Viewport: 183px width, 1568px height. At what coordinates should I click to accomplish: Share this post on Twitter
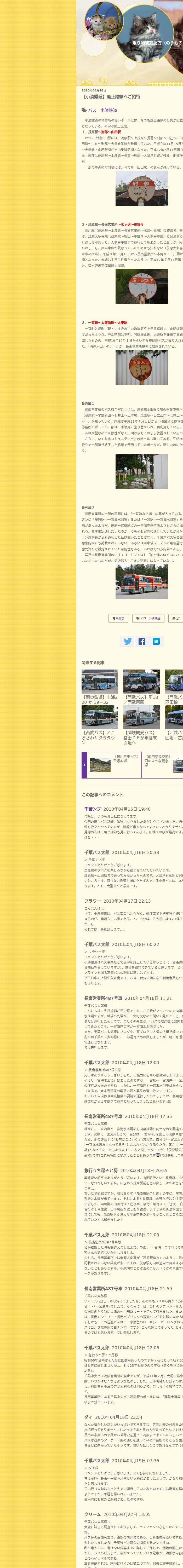[128, 642]
